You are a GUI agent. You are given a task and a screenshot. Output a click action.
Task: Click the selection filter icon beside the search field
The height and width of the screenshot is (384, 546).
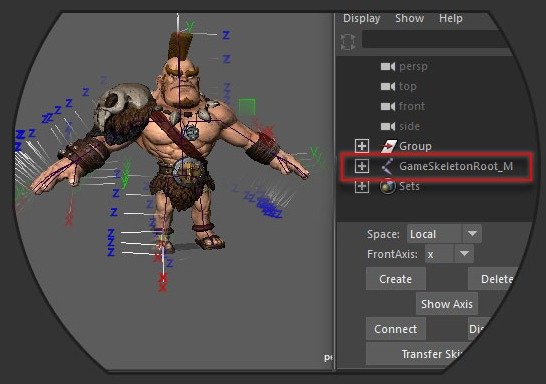[348, 42]
